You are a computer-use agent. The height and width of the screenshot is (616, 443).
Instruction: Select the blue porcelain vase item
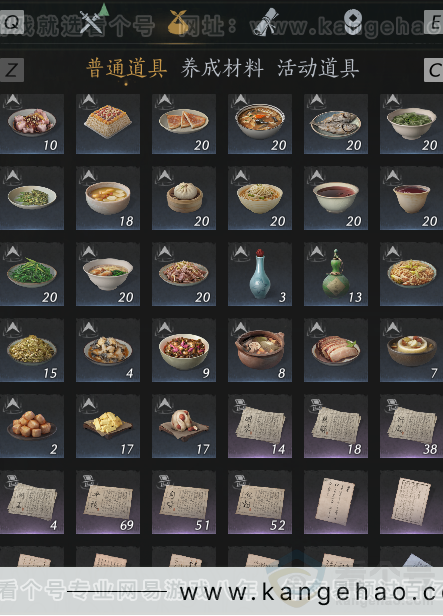(260, 275)
